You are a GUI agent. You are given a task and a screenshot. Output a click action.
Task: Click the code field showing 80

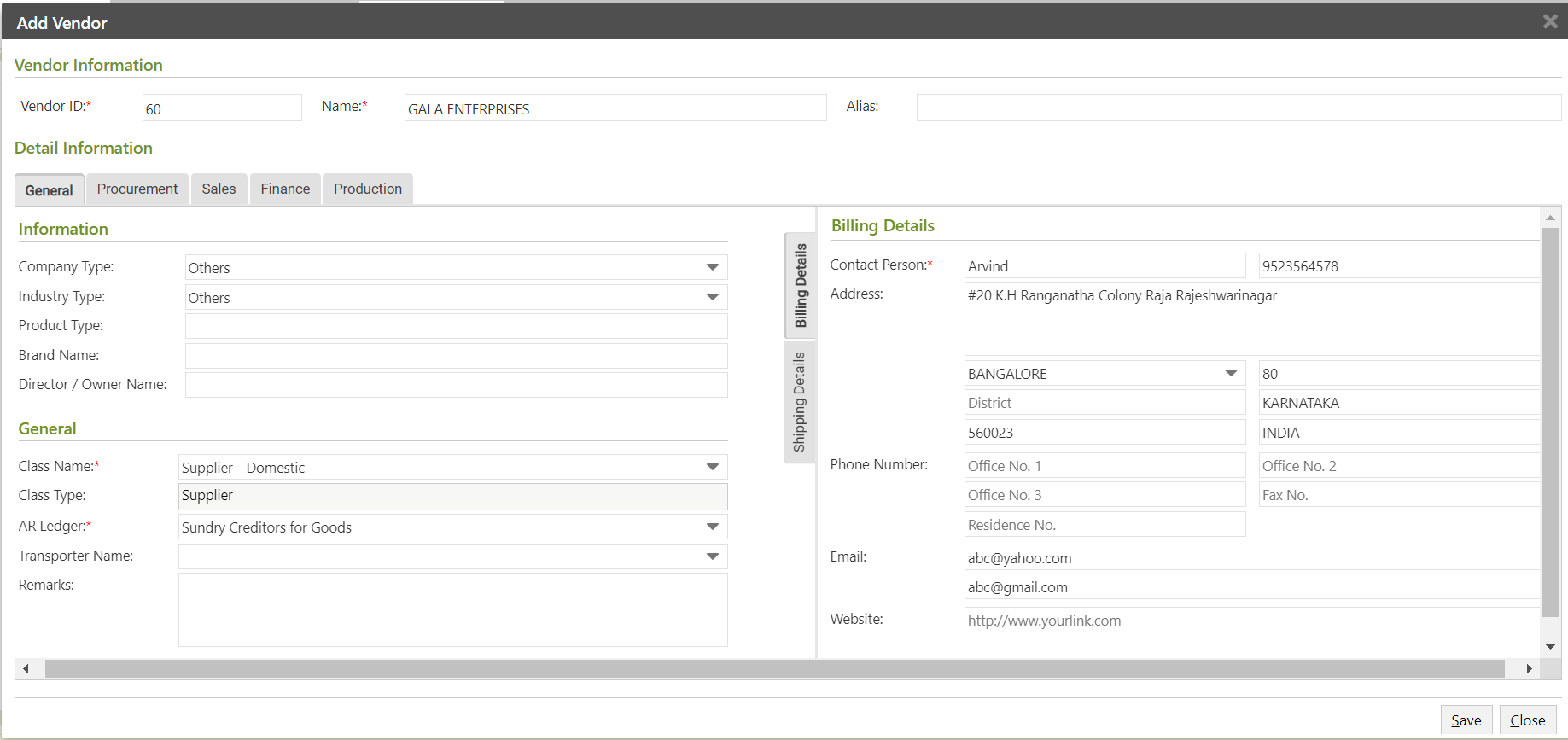(1399, 373)
